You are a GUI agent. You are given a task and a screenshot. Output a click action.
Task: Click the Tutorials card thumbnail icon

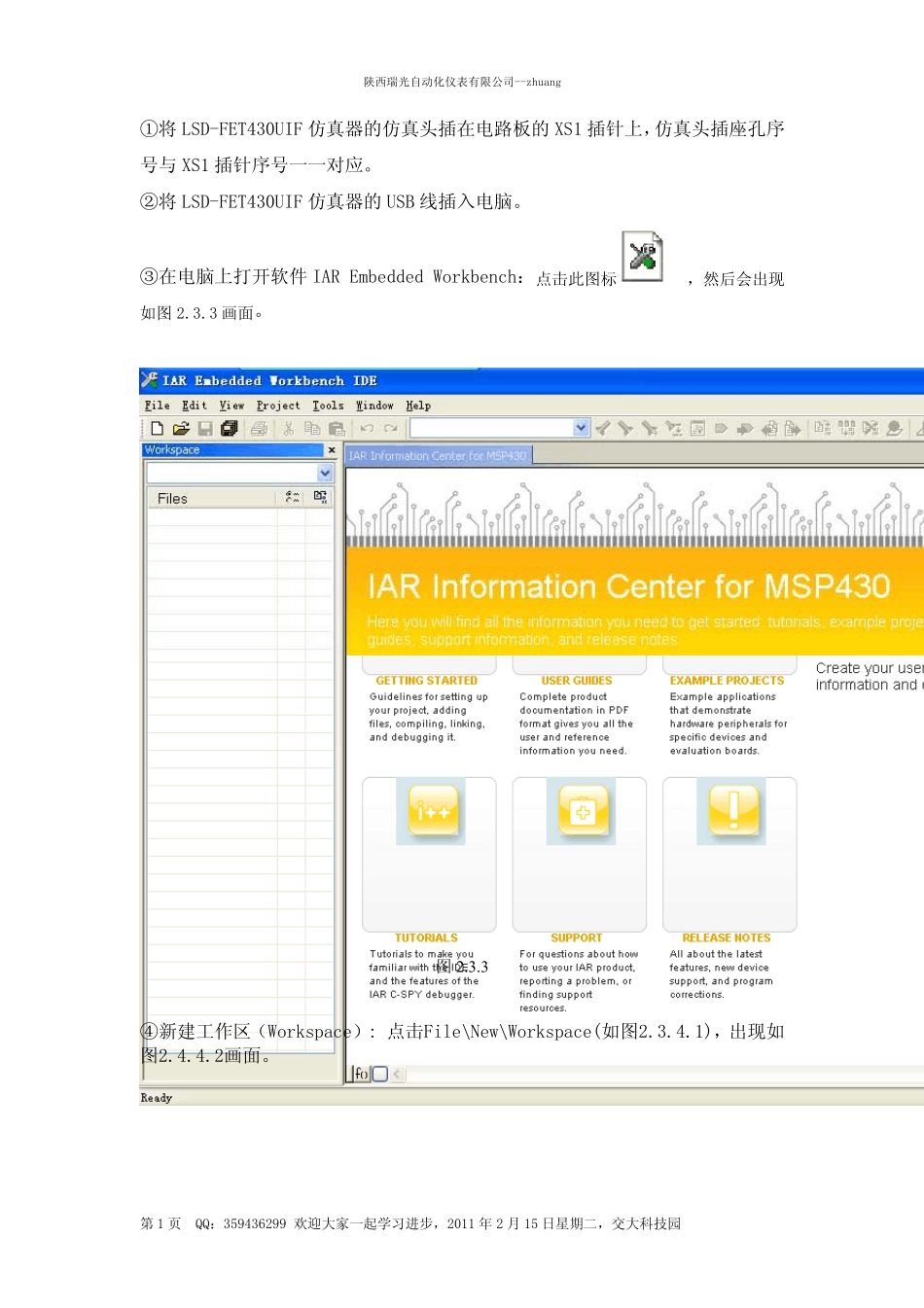431,811
